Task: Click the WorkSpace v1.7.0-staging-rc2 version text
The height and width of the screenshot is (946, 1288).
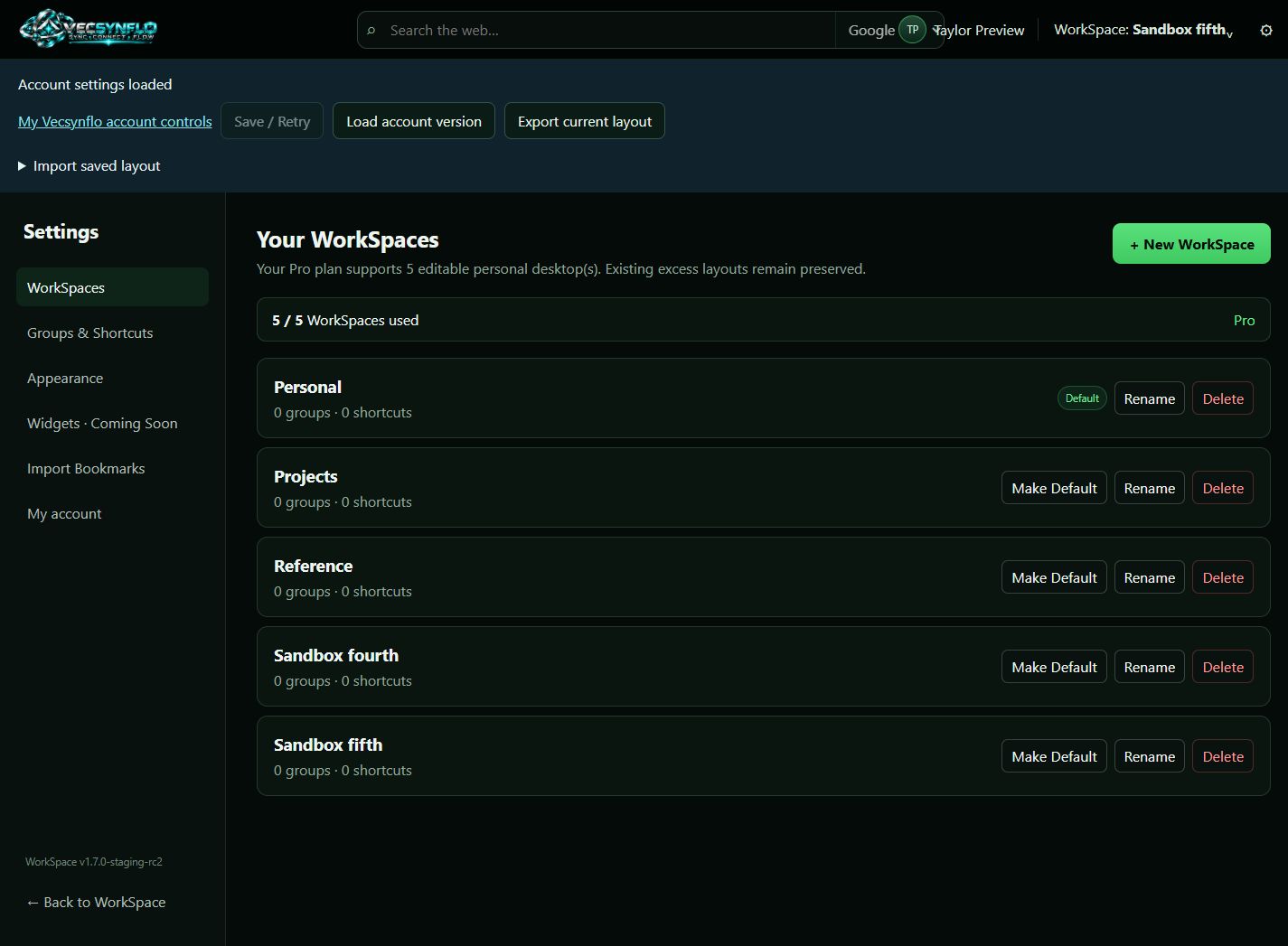Action: 94,862
